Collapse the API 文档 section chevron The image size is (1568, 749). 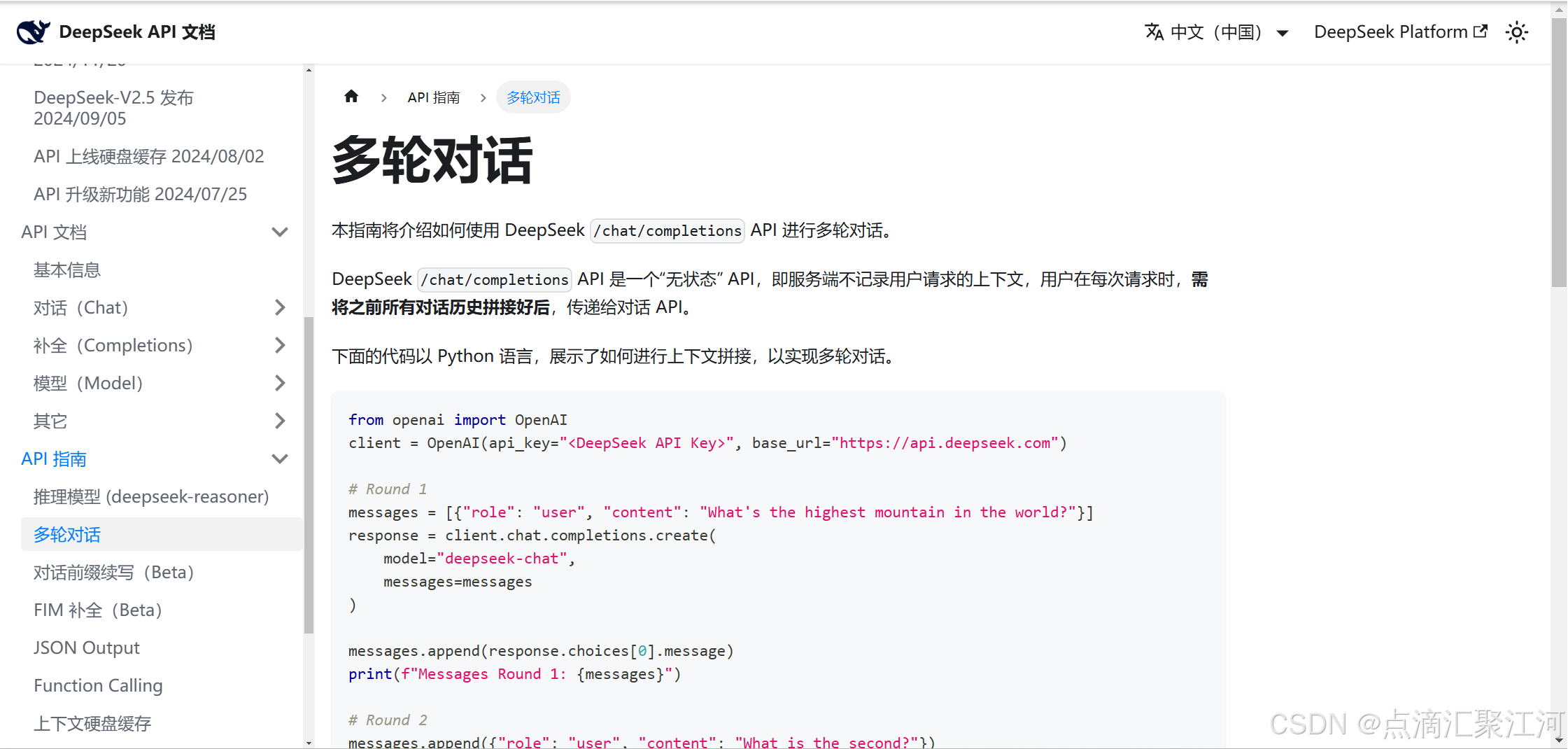280,232
